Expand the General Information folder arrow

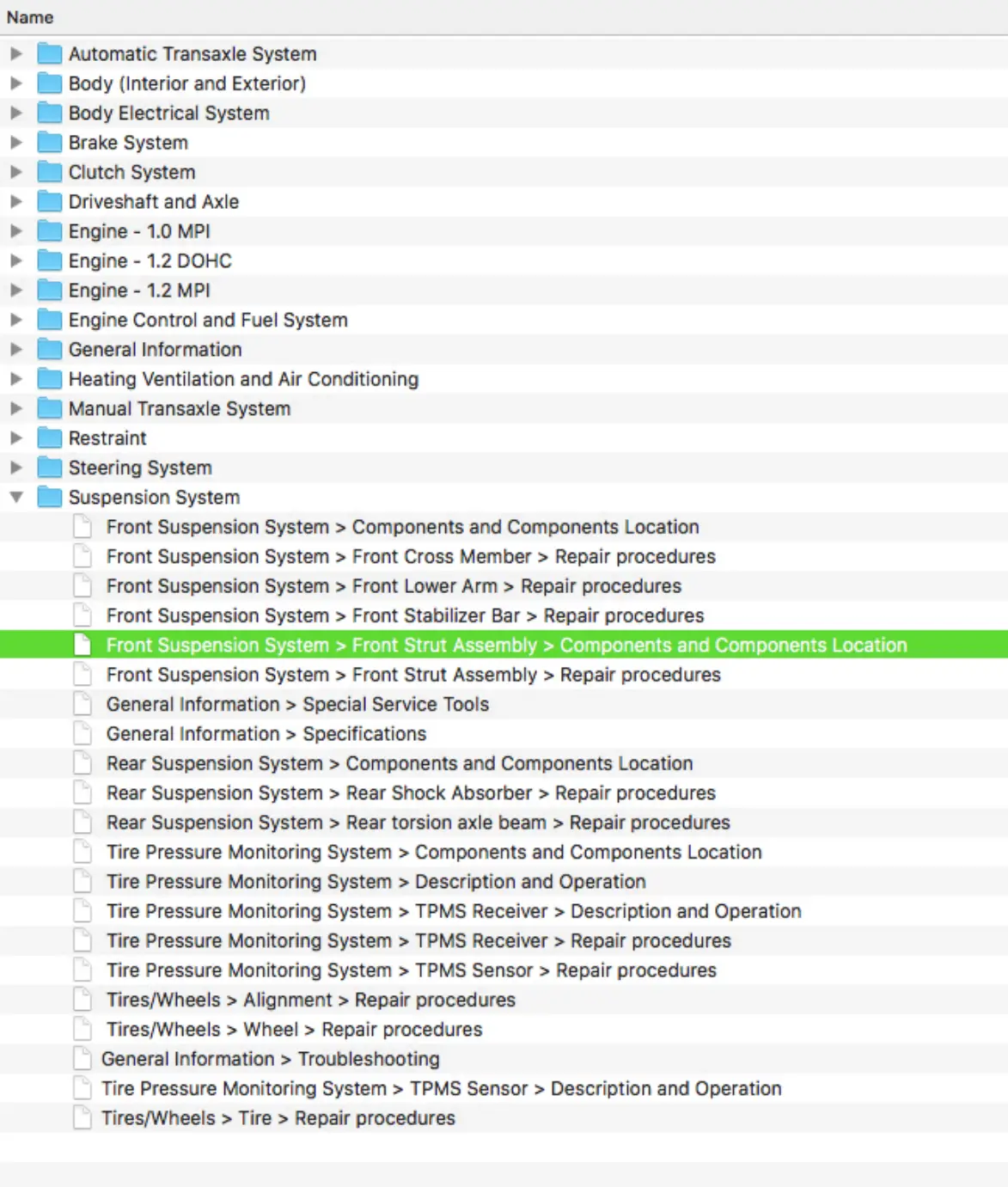coord(16,350)
